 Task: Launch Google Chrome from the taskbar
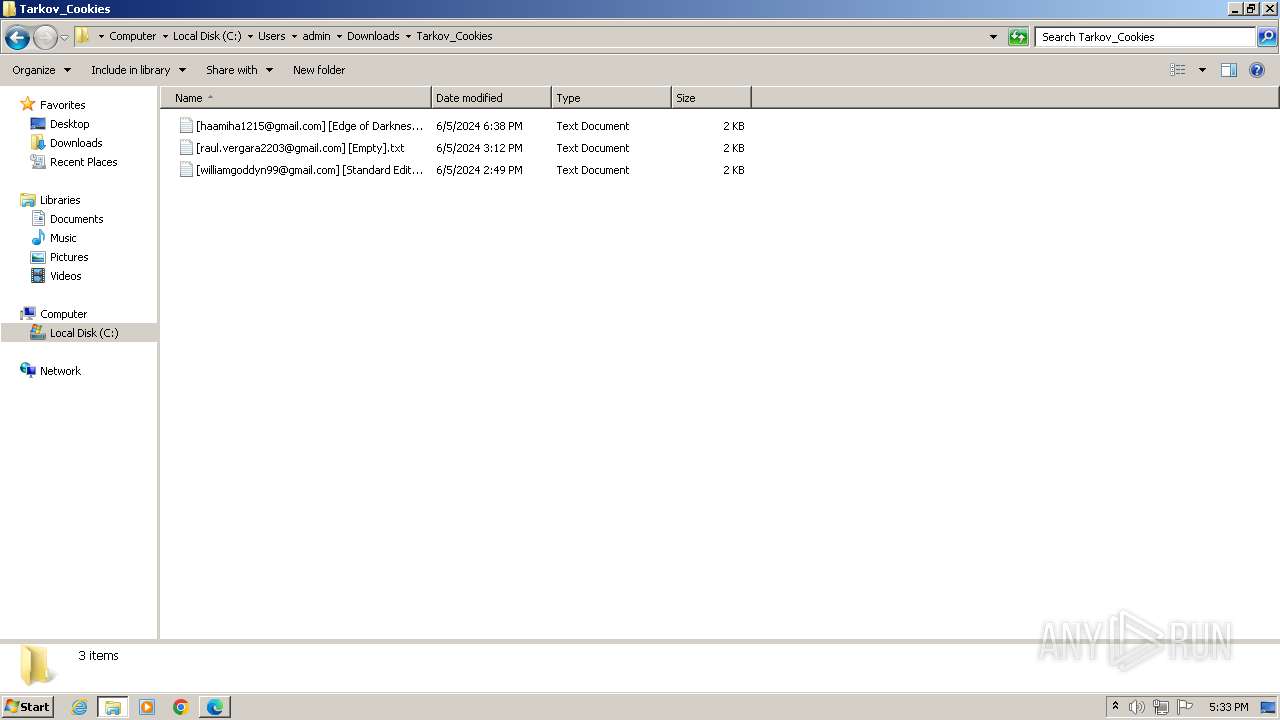point(181,707)
